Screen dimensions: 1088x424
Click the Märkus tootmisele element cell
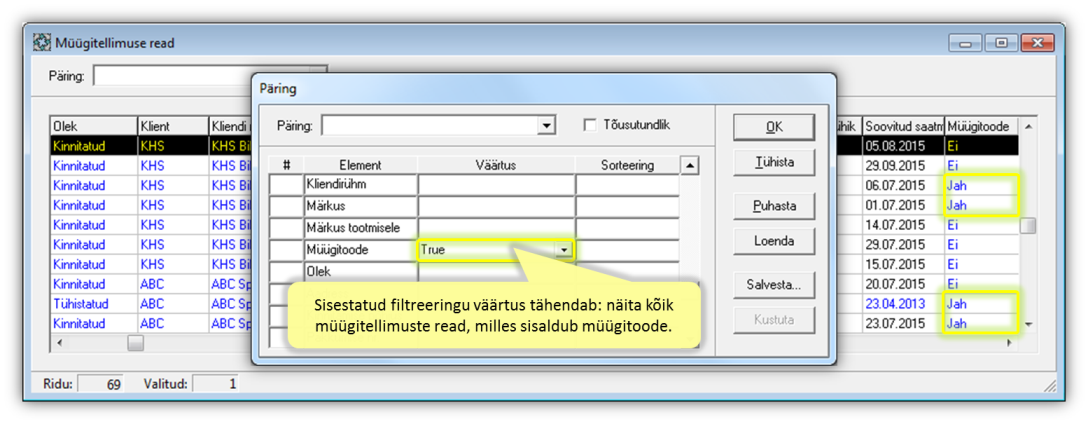tap(361, 228)
